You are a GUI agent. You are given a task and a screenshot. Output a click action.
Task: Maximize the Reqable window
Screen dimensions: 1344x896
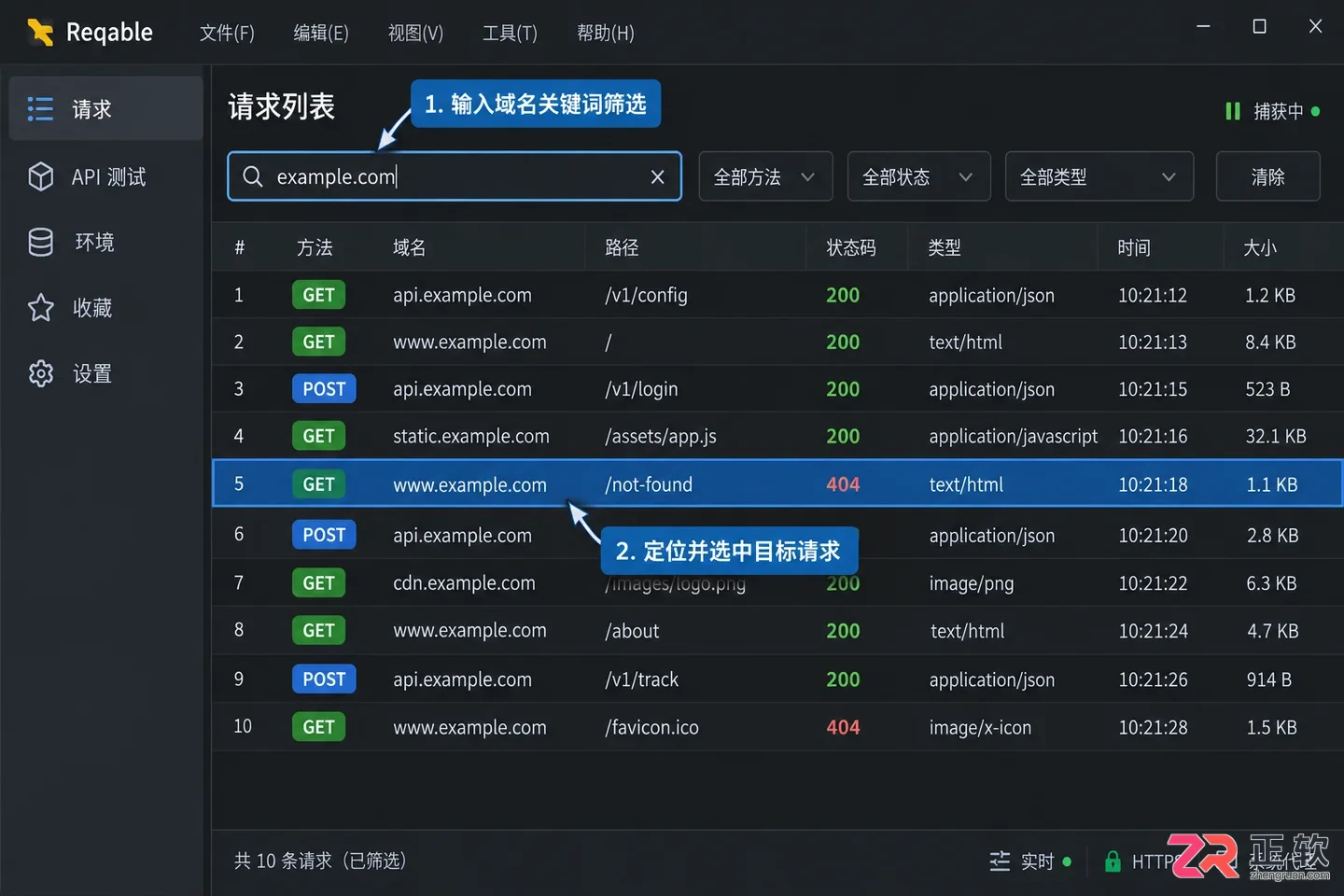coord(1259,26)
